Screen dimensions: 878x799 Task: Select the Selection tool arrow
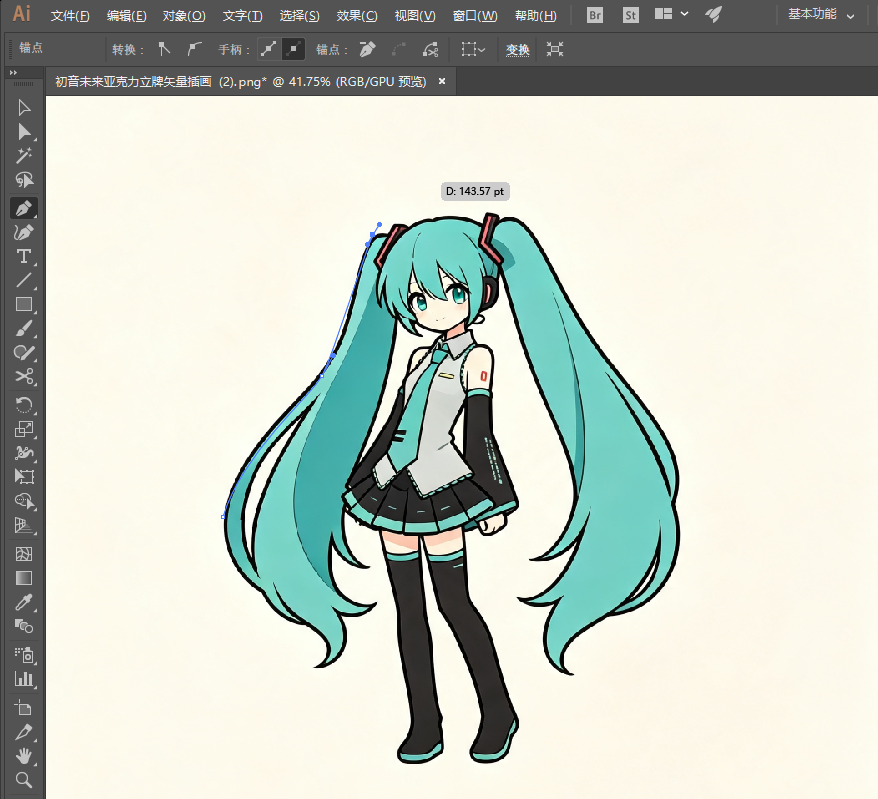[24, 108]
